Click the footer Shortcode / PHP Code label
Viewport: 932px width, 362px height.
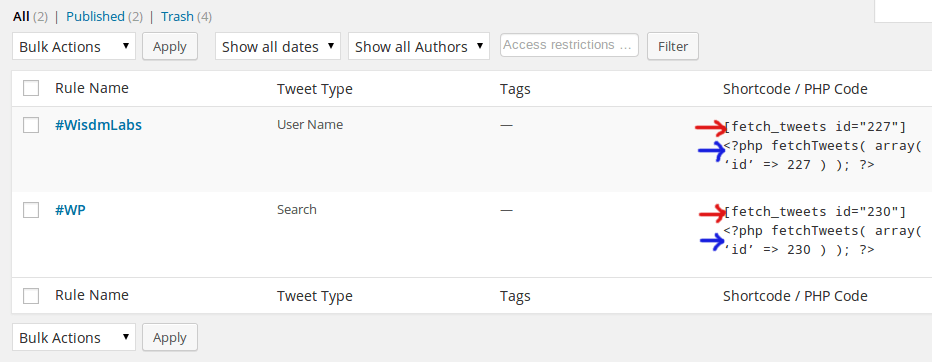(x=795, y=296)
